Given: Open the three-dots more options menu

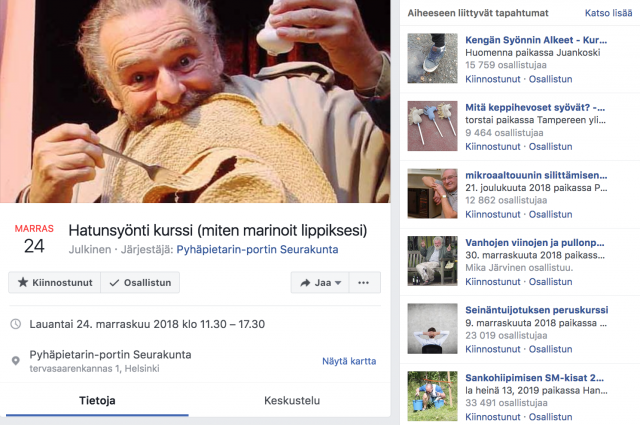Looking at the screenshot, I should click(362, 283).
